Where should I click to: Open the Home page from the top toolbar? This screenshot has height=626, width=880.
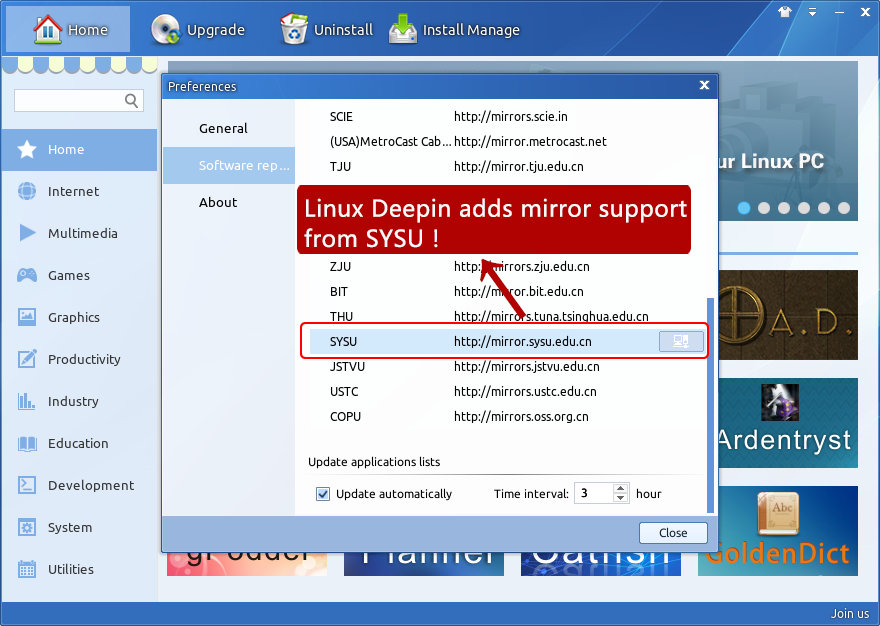(68, 29)
